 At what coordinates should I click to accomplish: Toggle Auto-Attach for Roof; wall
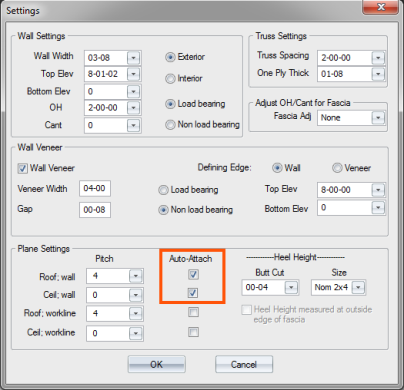(x=193, y=275)
